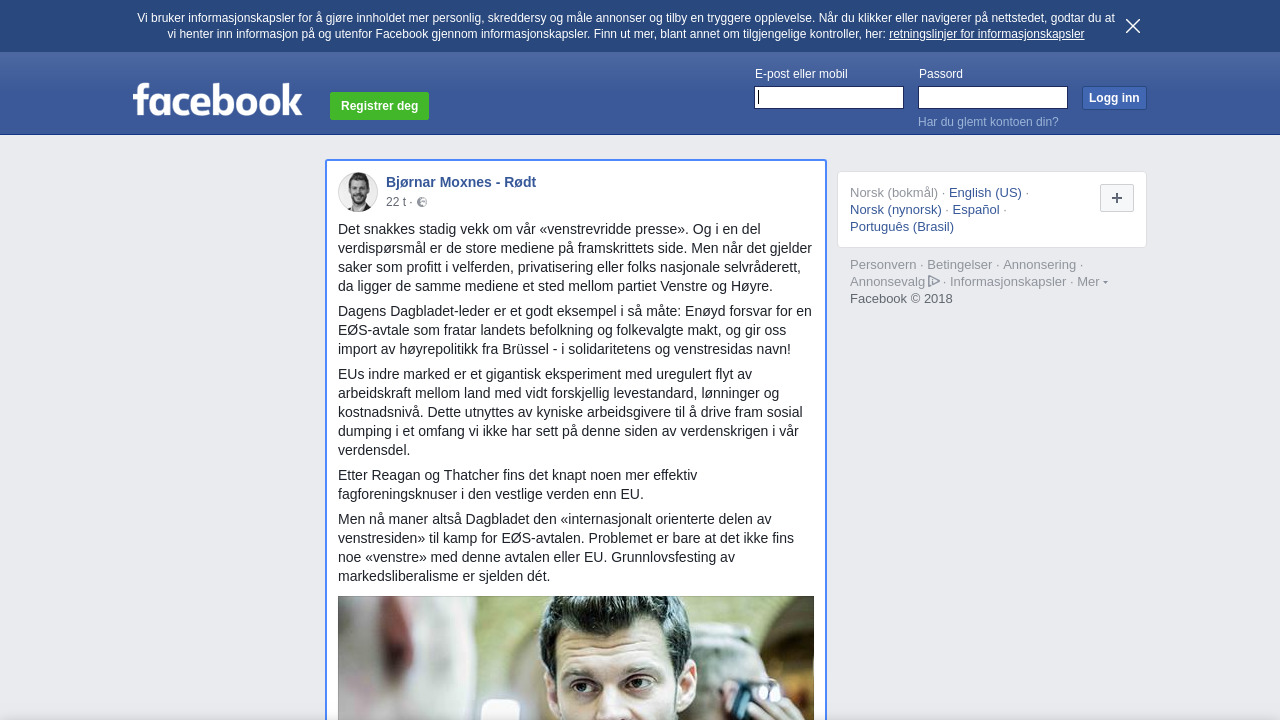Screen dimensions: 1280x720
Task: Open Bjørnar Moxnes - Rødt page name
Action: (x=461, y=182)
